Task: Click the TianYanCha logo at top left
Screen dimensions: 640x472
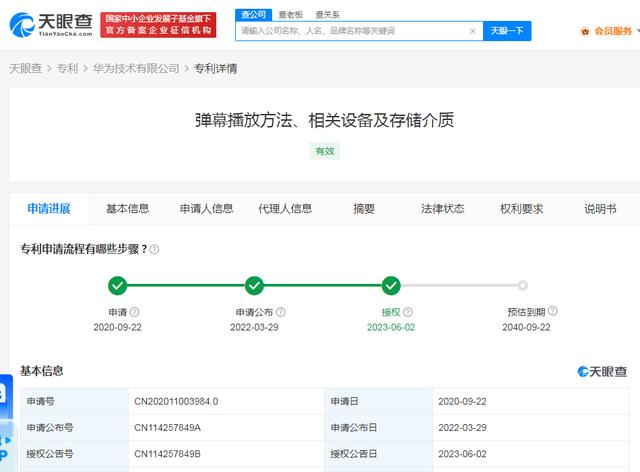Action: (x=51, y=24)
